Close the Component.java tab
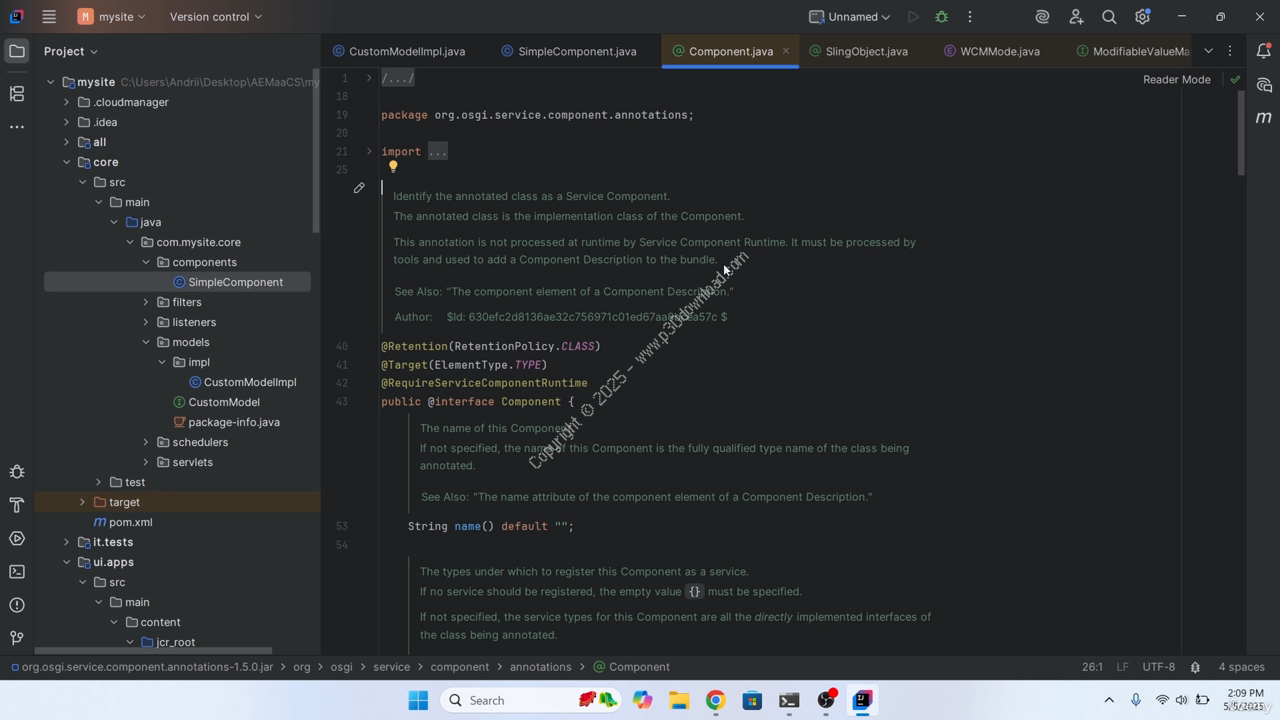The height and width of the screenshot is (720, 1280). coord(786,51)
